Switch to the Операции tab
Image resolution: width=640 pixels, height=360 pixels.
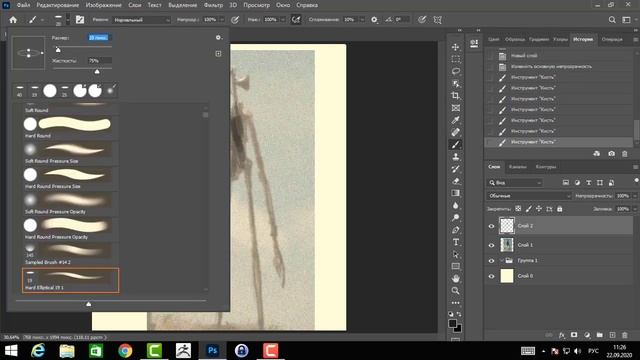tap(612, 39)
